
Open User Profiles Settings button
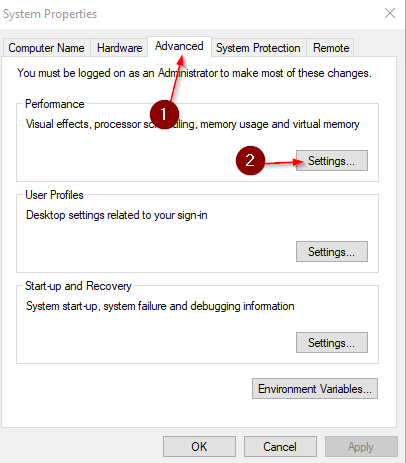(x=332, y=252)
